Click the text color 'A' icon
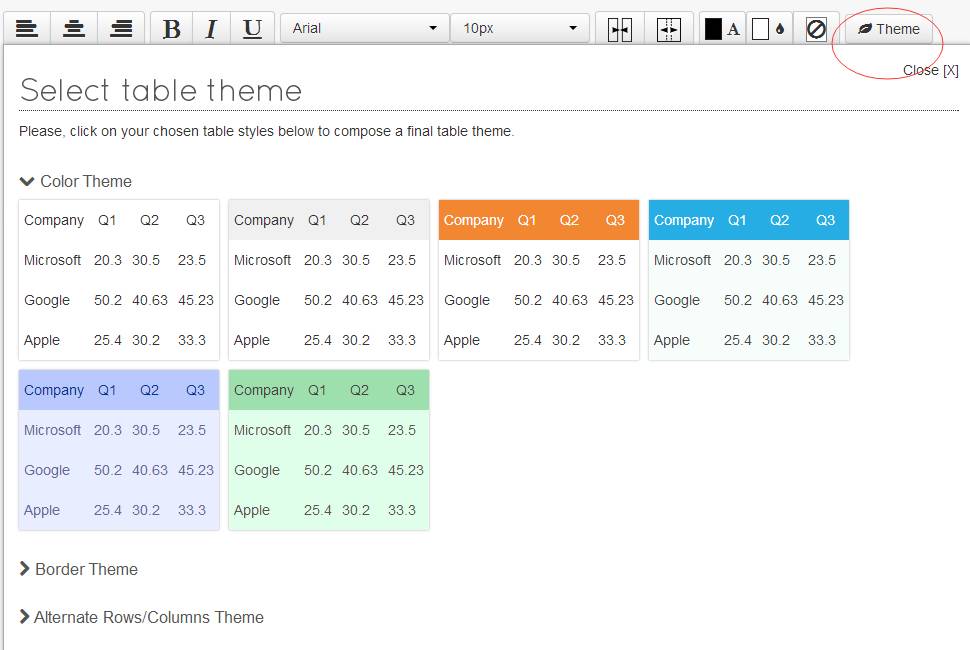This screenshot has width=970, height=650. 733,29
